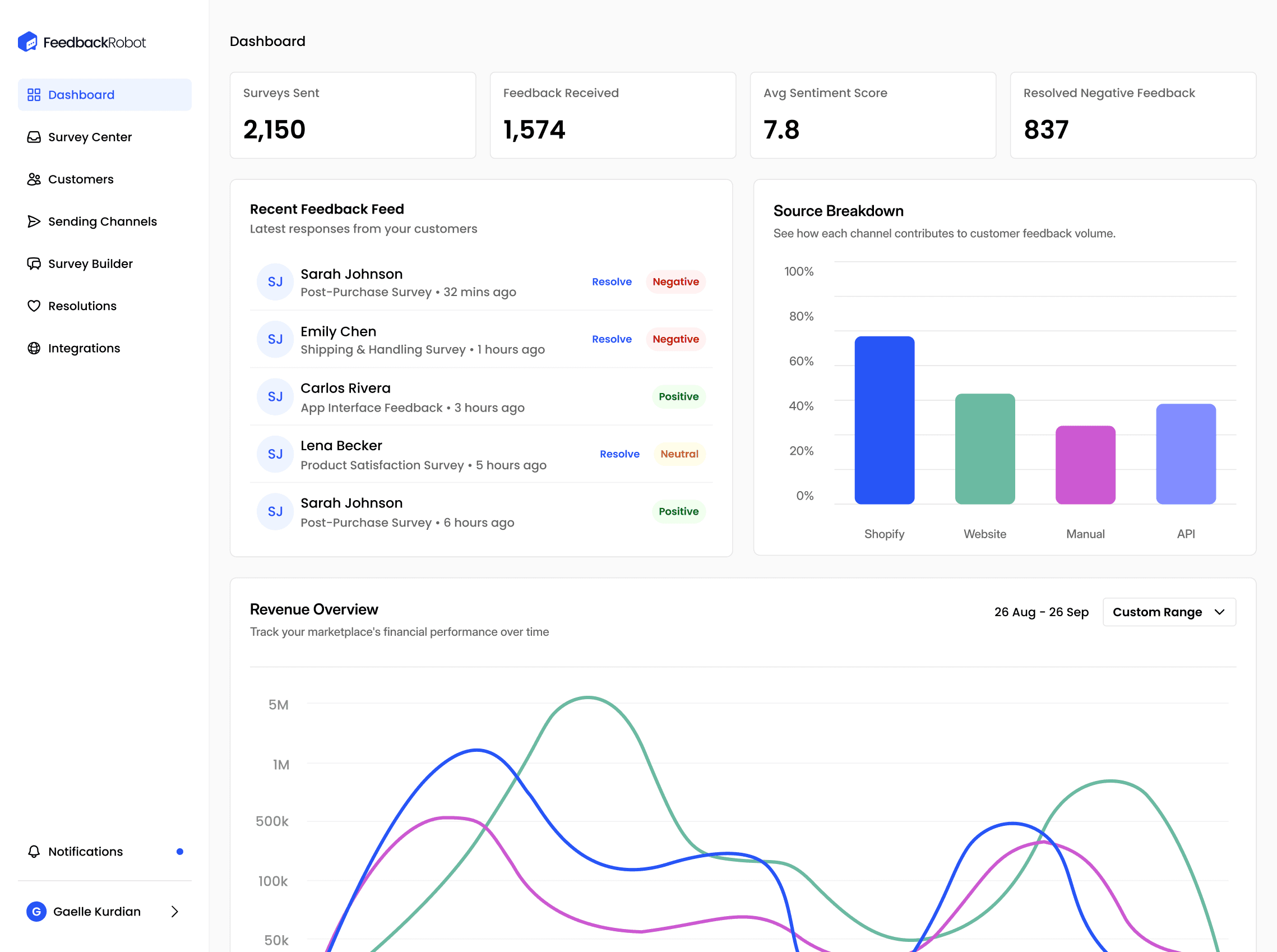Click the Resolutions heart icon

tap(34, 306)
